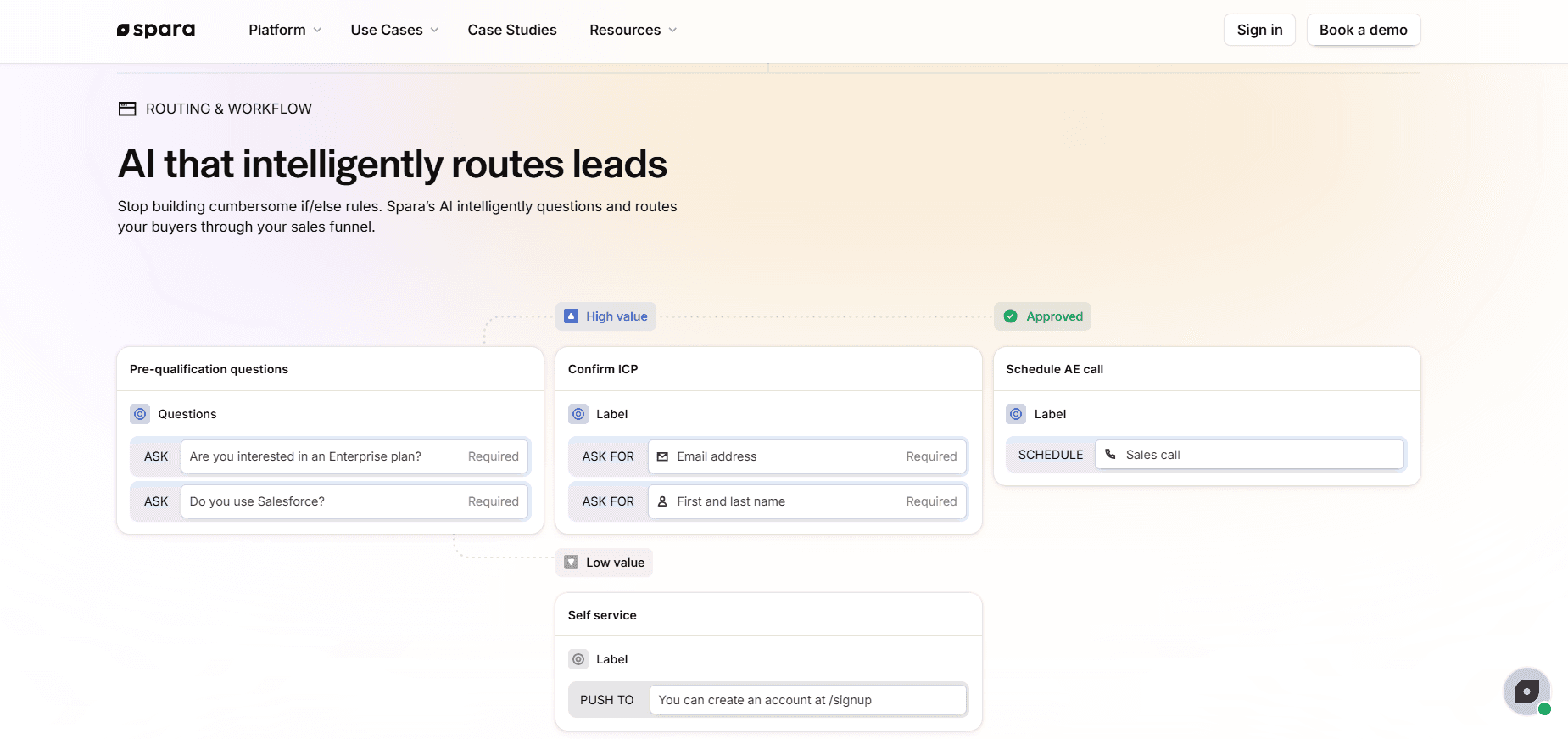Image resolution: width=1568 pixels, height=739 pixels.
Task: Click the Schedule AE call card title
Action: pyautogui.click(x=1054, y=369)
